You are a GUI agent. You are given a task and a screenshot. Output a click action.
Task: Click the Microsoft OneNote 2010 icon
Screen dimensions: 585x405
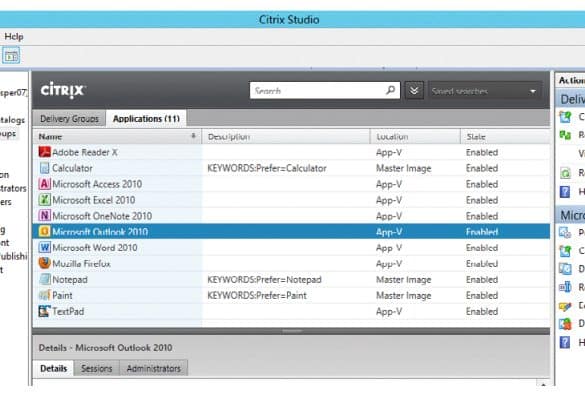coord(44,216)
